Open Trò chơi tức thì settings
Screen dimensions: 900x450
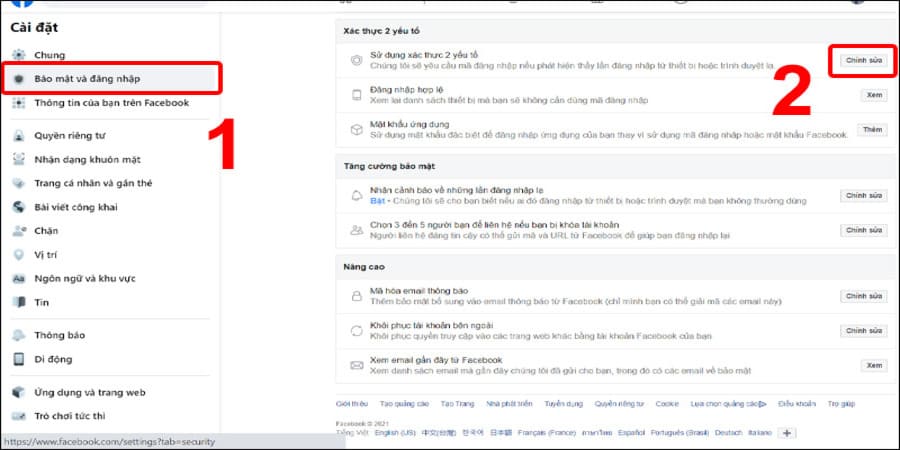click(x=70, y=416)
